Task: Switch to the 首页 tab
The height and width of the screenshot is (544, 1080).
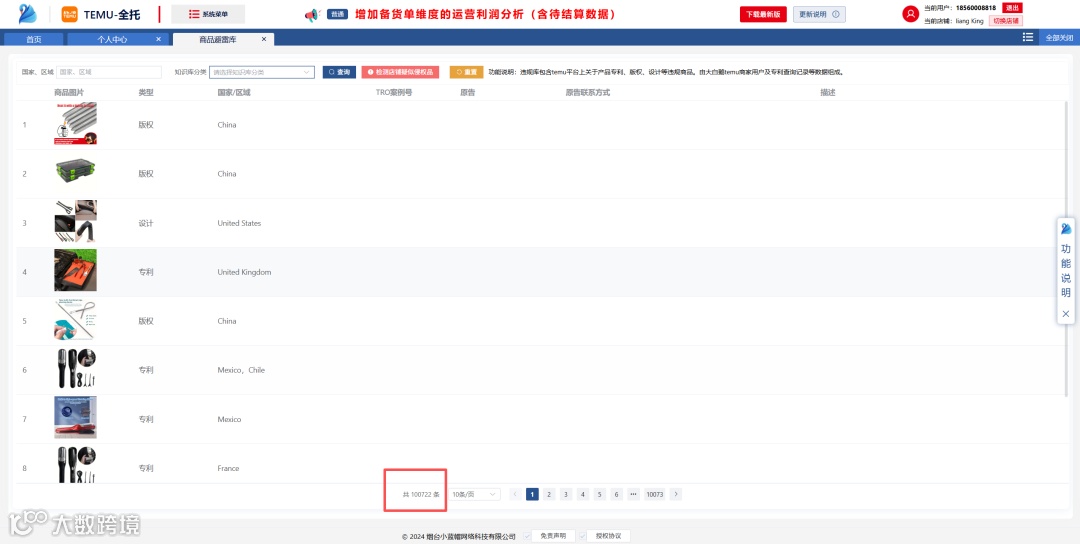Action: [34, 39]
